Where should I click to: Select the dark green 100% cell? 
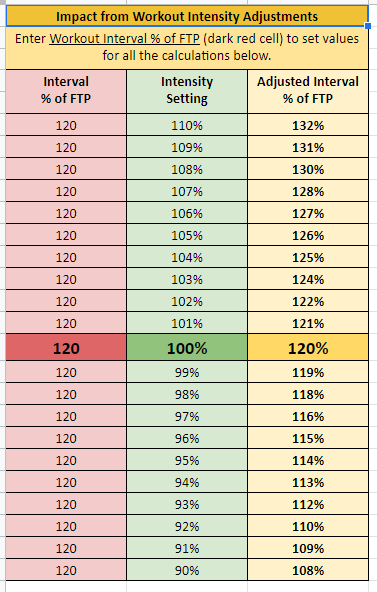[187, 348]
